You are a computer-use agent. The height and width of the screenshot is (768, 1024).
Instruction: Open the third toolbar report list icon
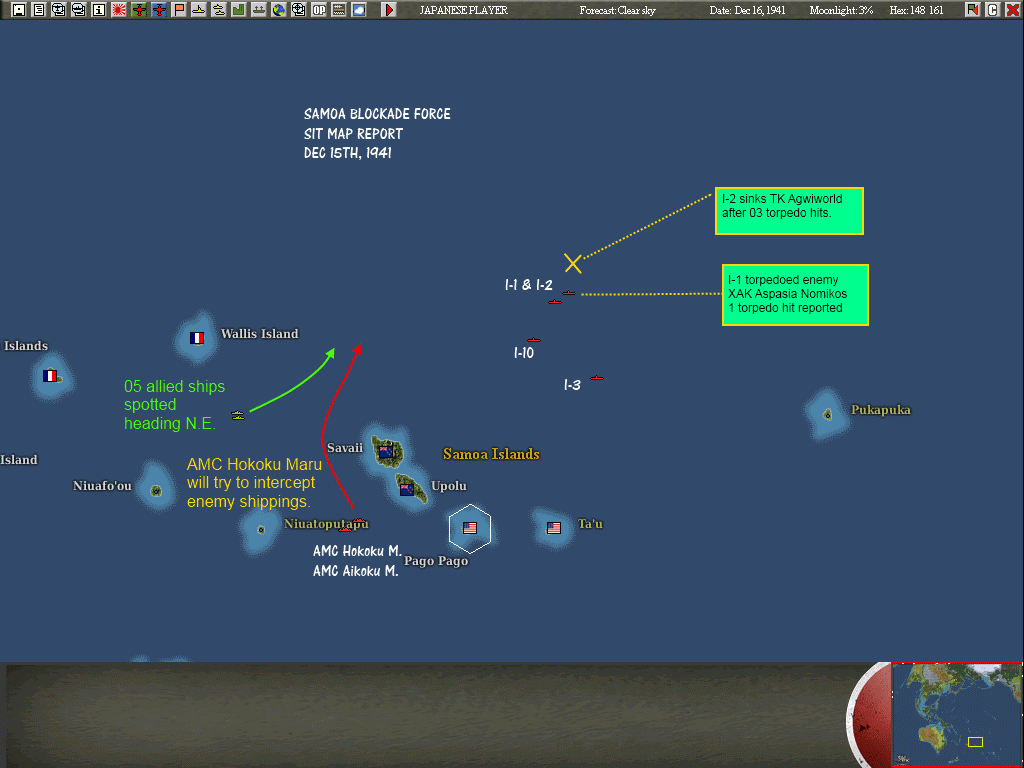(x=59, y=10)
